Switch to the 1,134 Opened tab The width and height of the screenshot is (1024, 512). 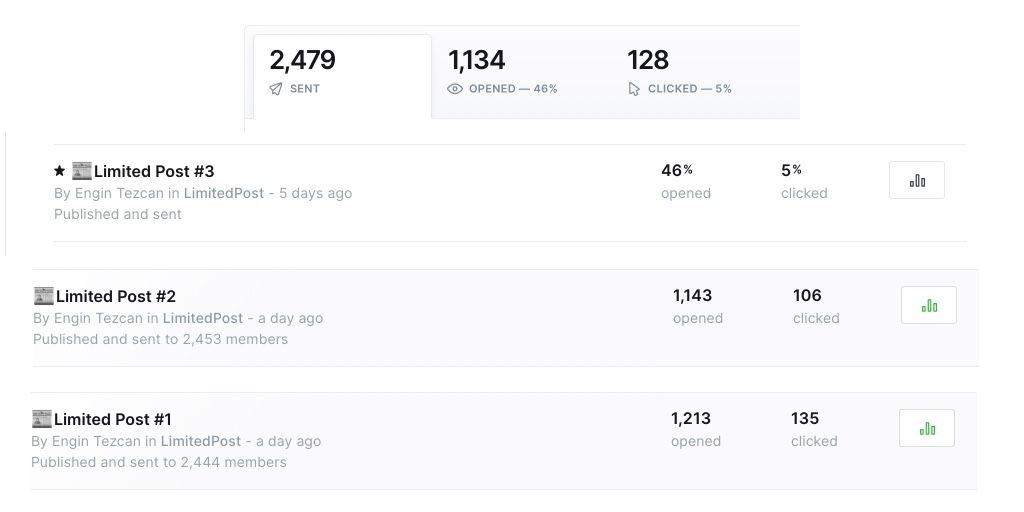[x=520, y=72]
